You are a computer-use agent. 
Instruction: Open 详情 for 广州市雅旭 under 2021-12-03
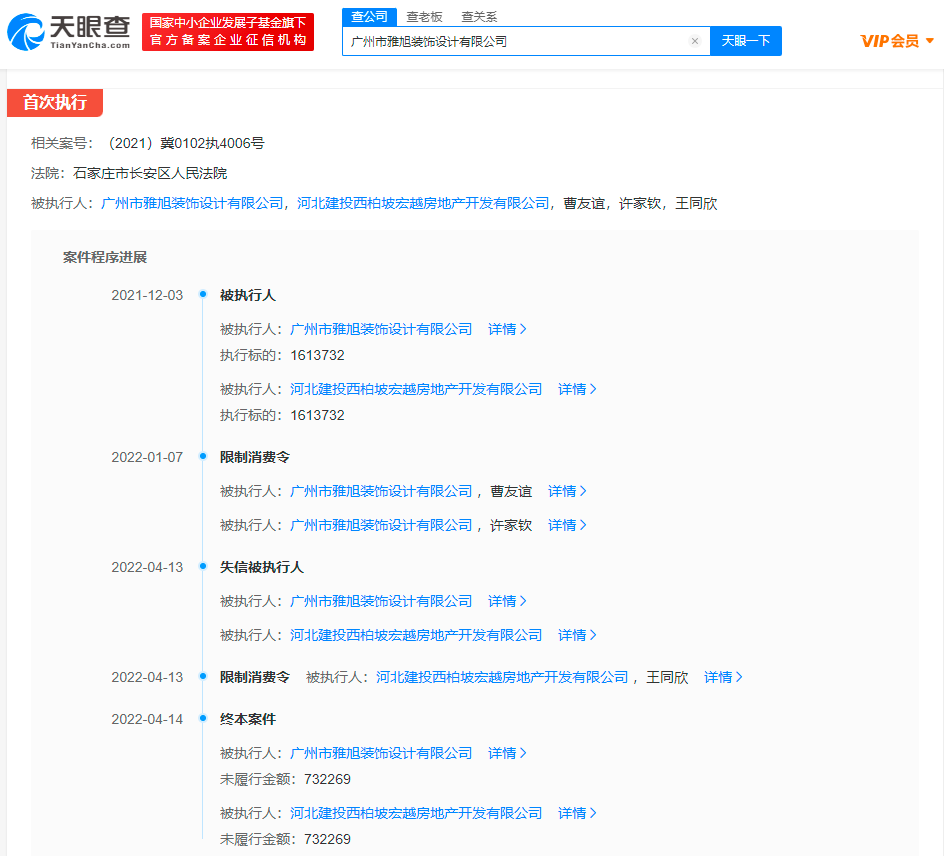(507, 329)
